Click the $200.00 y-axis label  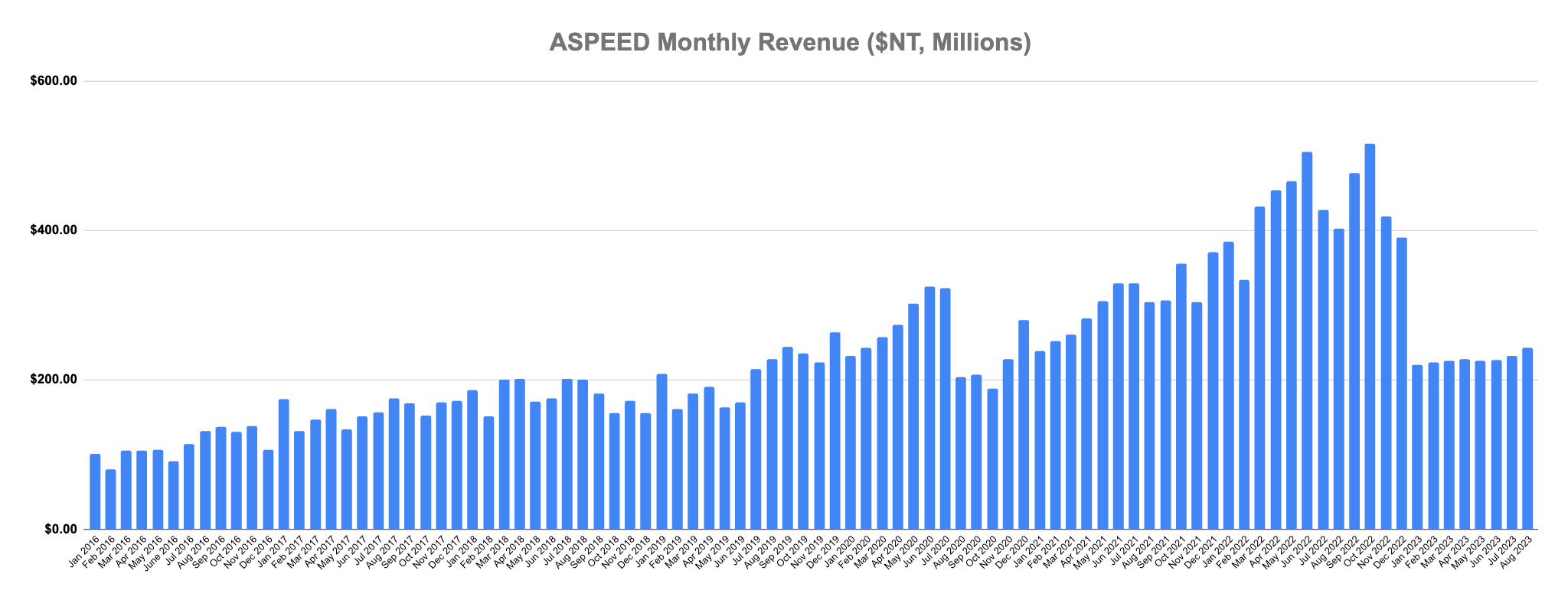(x=54, y=380)
